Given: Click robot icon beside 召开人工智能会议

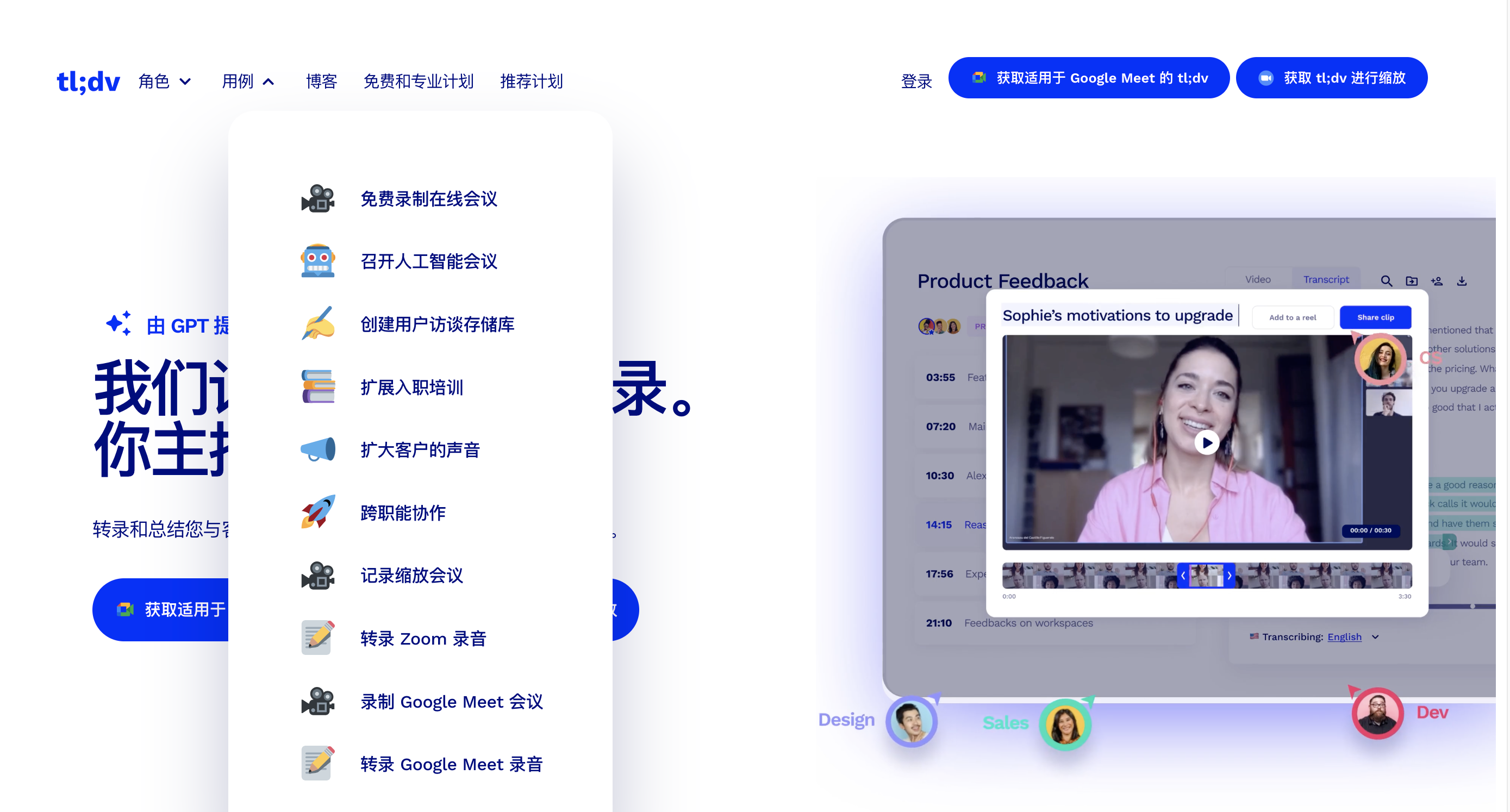Looking at the screenshot, I should [x=318, y=261].
